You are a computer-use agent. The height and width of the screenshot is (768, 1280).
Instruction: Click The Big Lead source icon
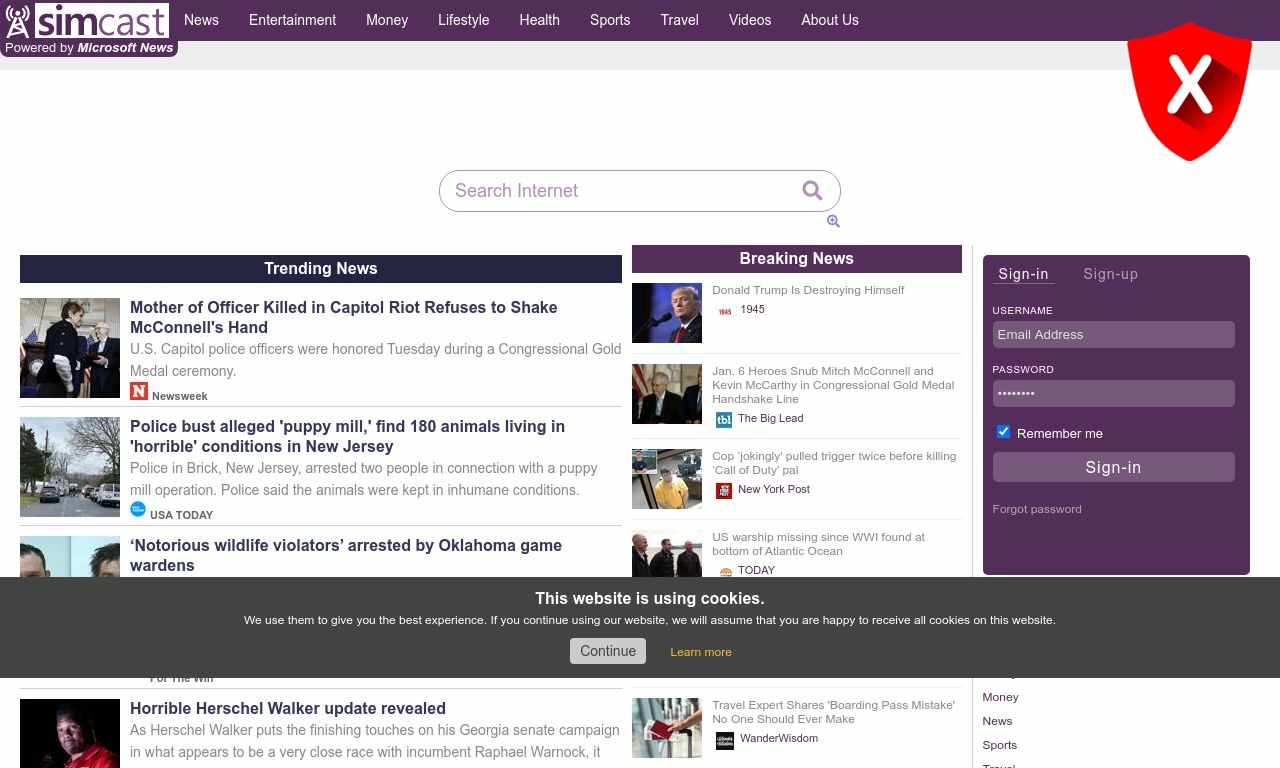[x=724, y=419]
